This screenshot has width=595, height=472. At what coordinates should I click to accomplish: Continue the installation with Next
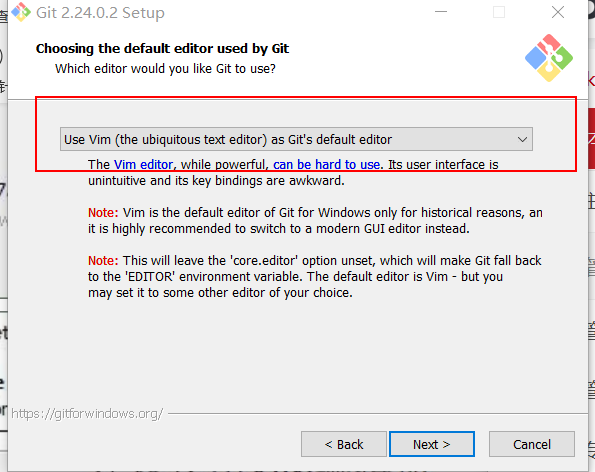click(432, 444)
